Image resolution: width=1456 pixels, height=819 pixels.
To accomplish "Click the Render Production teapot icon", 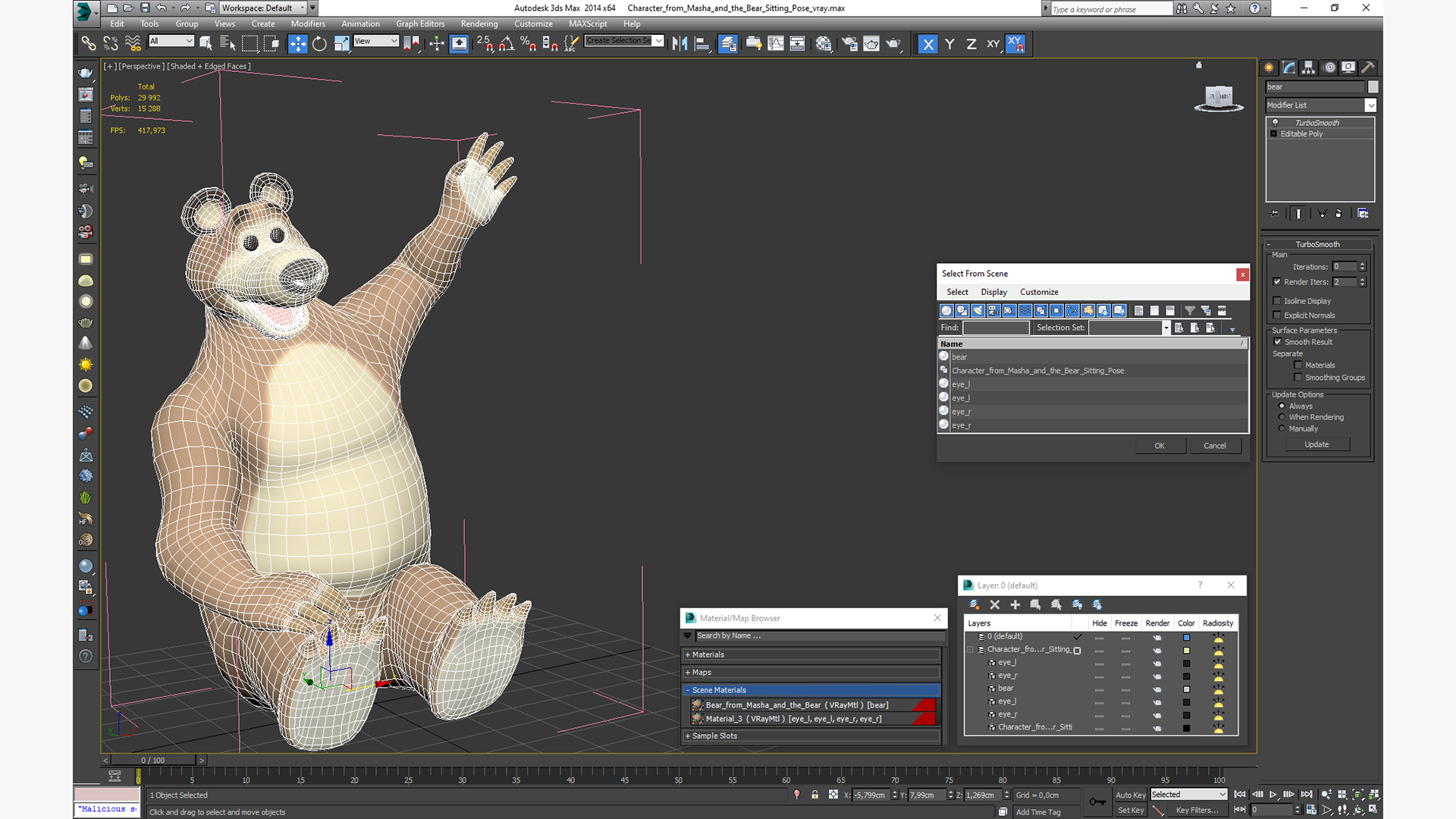I will [x=893, y=44].
